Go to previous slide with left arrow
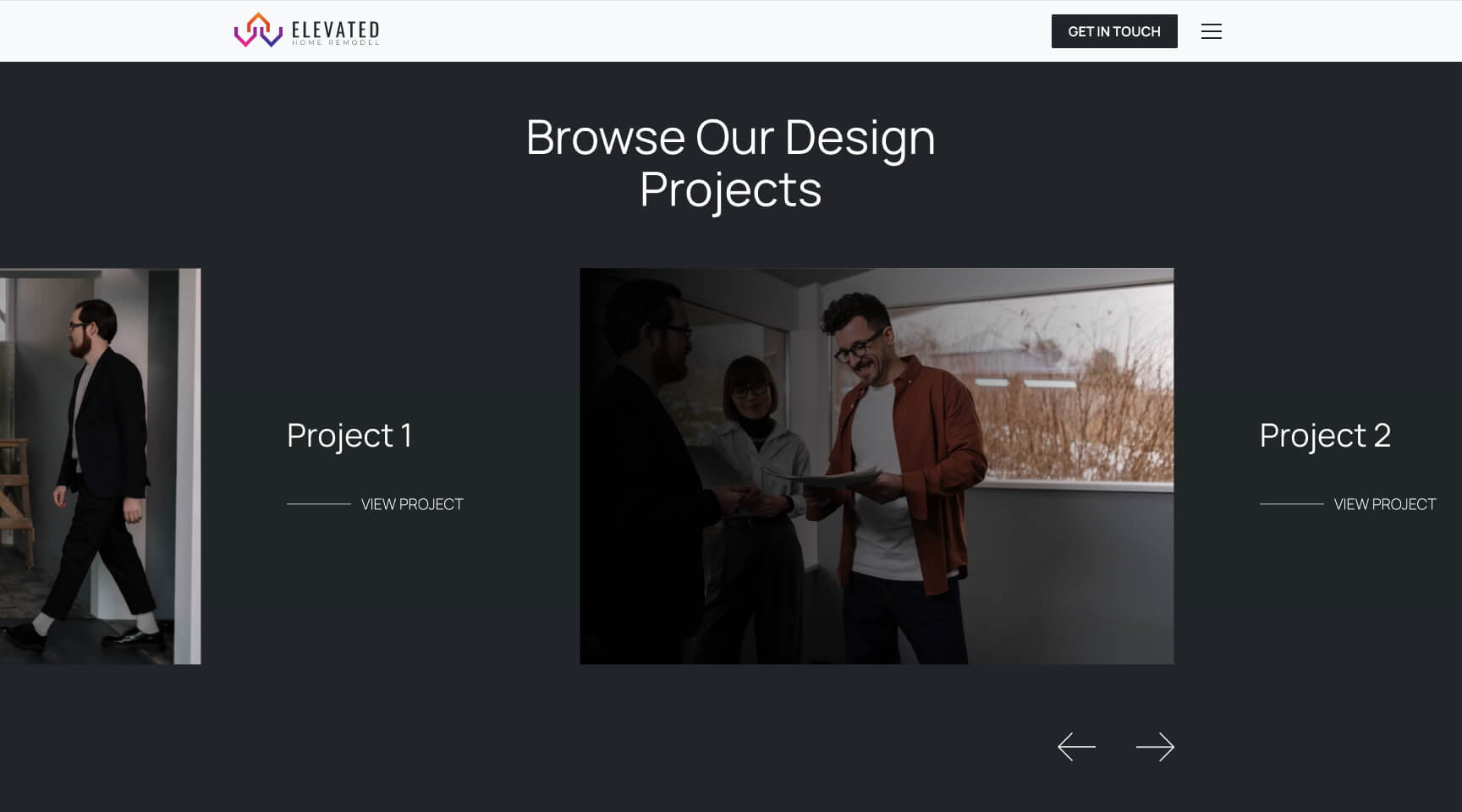This screenshot has width=1462, height=812. click(1076, 747)
